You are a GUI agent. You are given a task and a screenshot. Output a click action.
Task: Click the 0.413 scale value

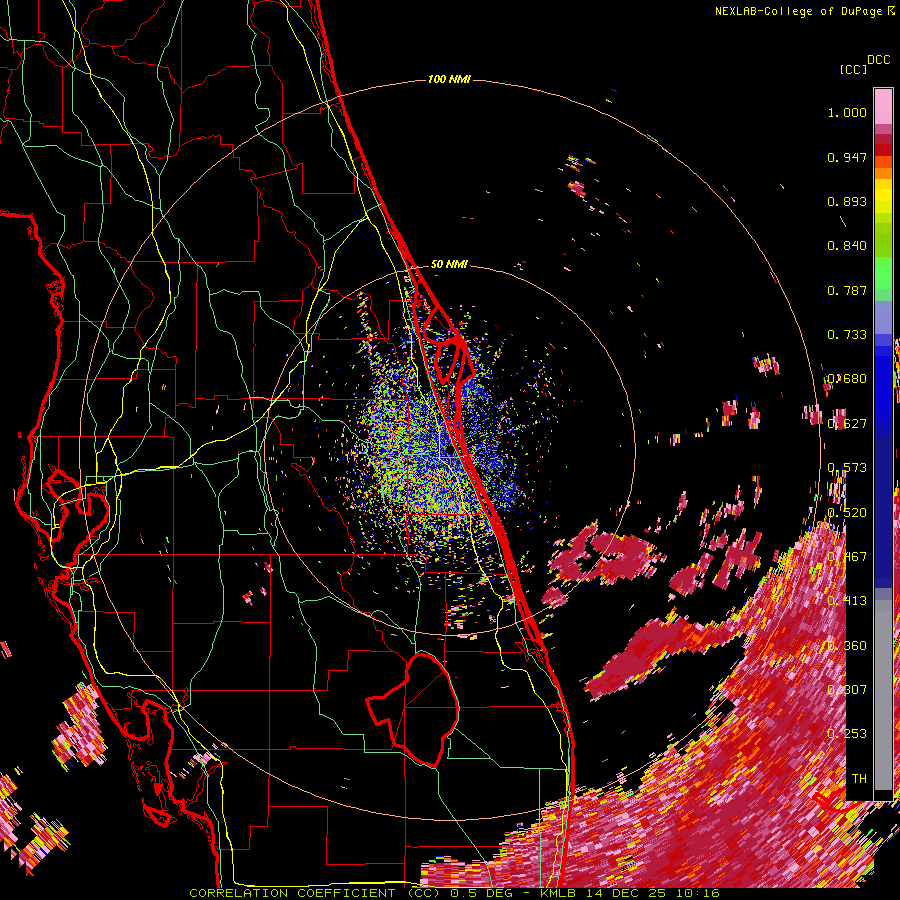coord(847,601)
